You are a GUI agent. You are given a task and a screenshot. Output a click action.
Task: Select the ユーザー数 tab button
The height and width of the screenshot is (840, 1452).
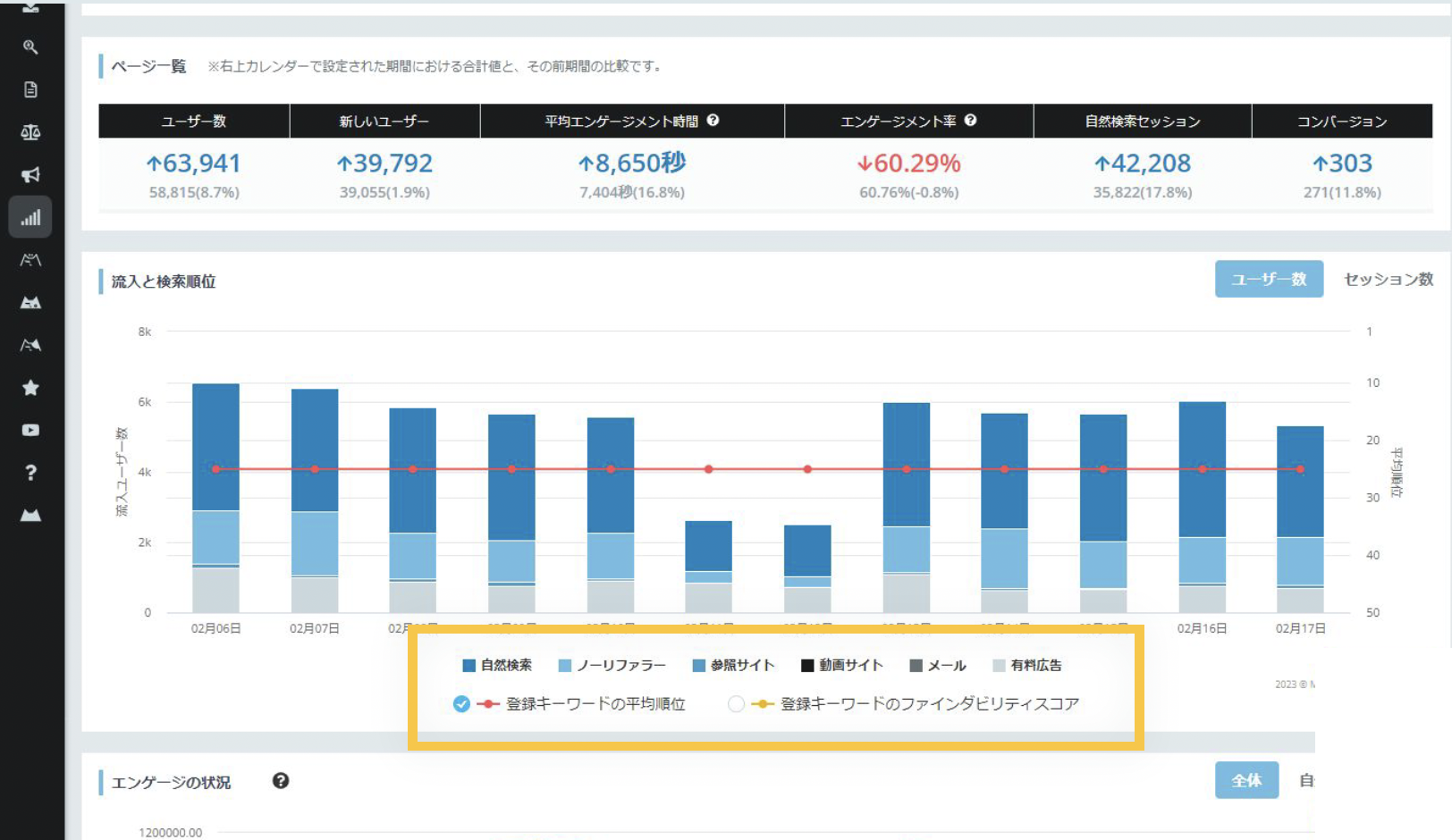click(x=1269, y=280)
